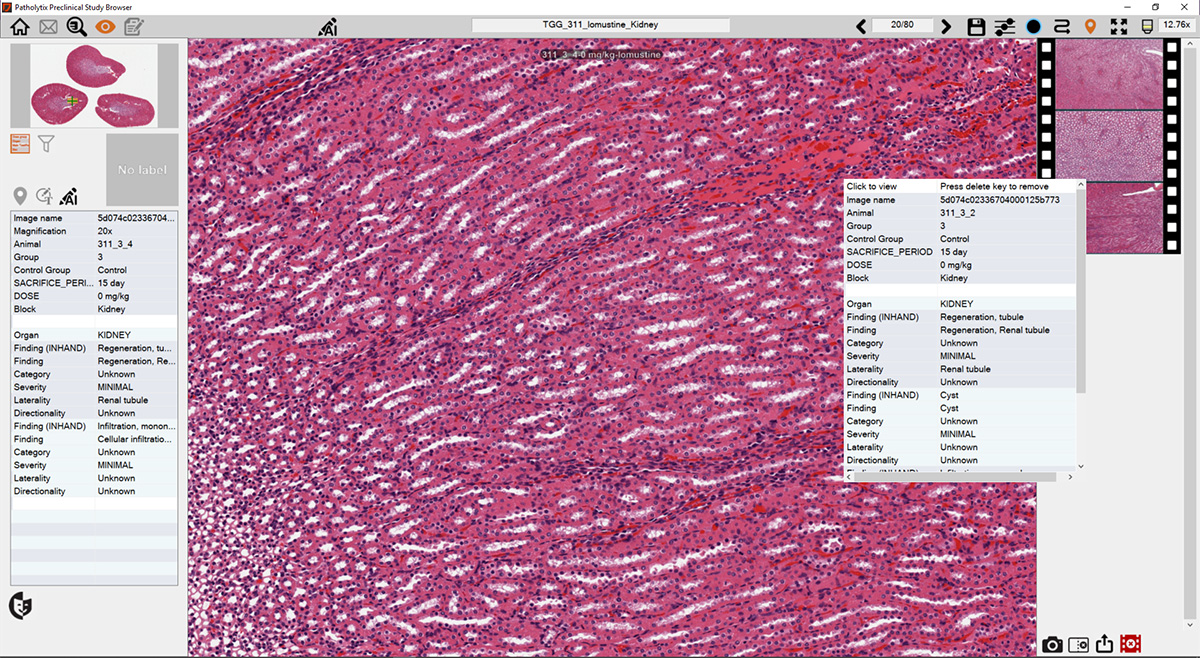Image resolution: width=1200 pixels, height=658 pixels.
Task: Go to the Home screen icon
Action: coord(19,27)
